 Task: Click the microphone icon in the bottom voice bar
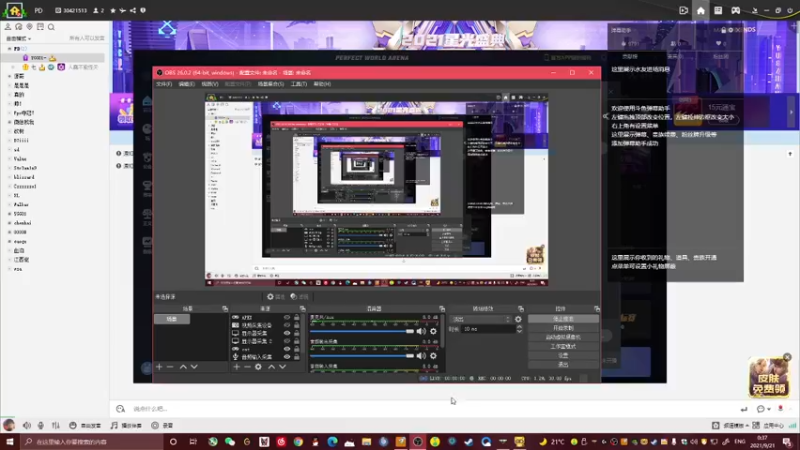pyautogui.click(x=41, y=425)
